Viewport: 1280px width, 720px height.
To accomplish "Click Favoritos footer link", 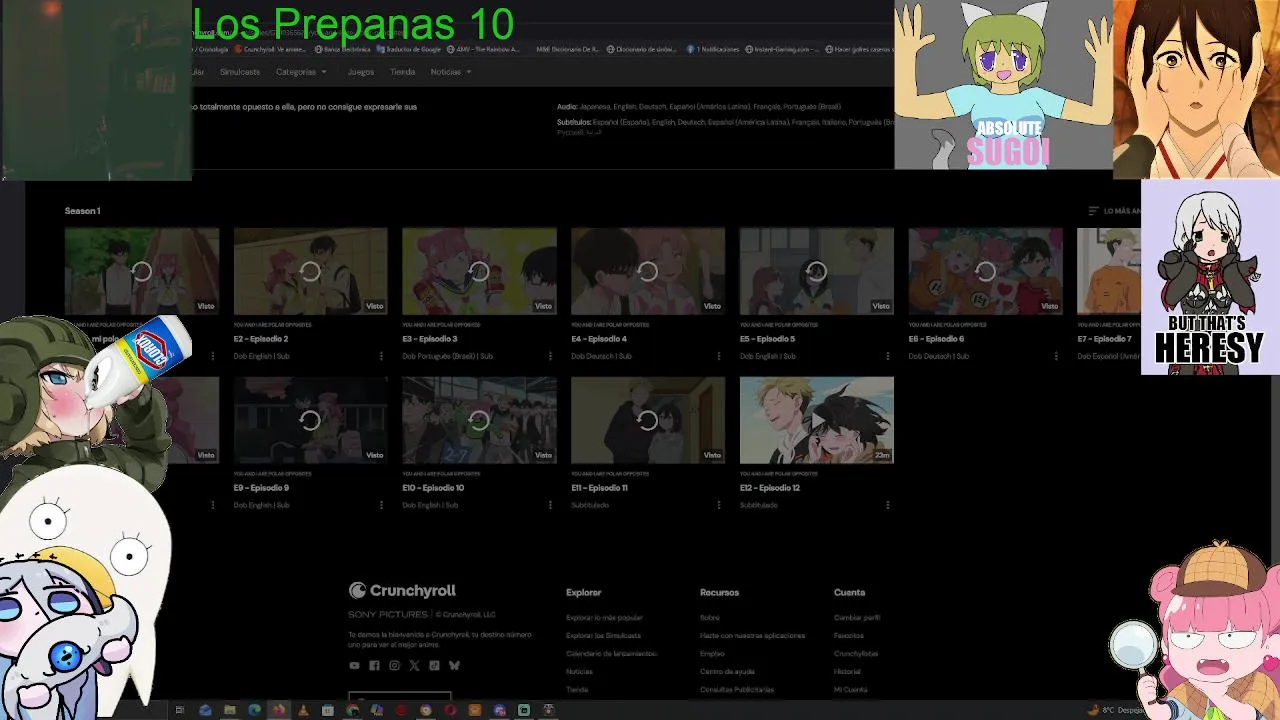I will tap(849, 636).
